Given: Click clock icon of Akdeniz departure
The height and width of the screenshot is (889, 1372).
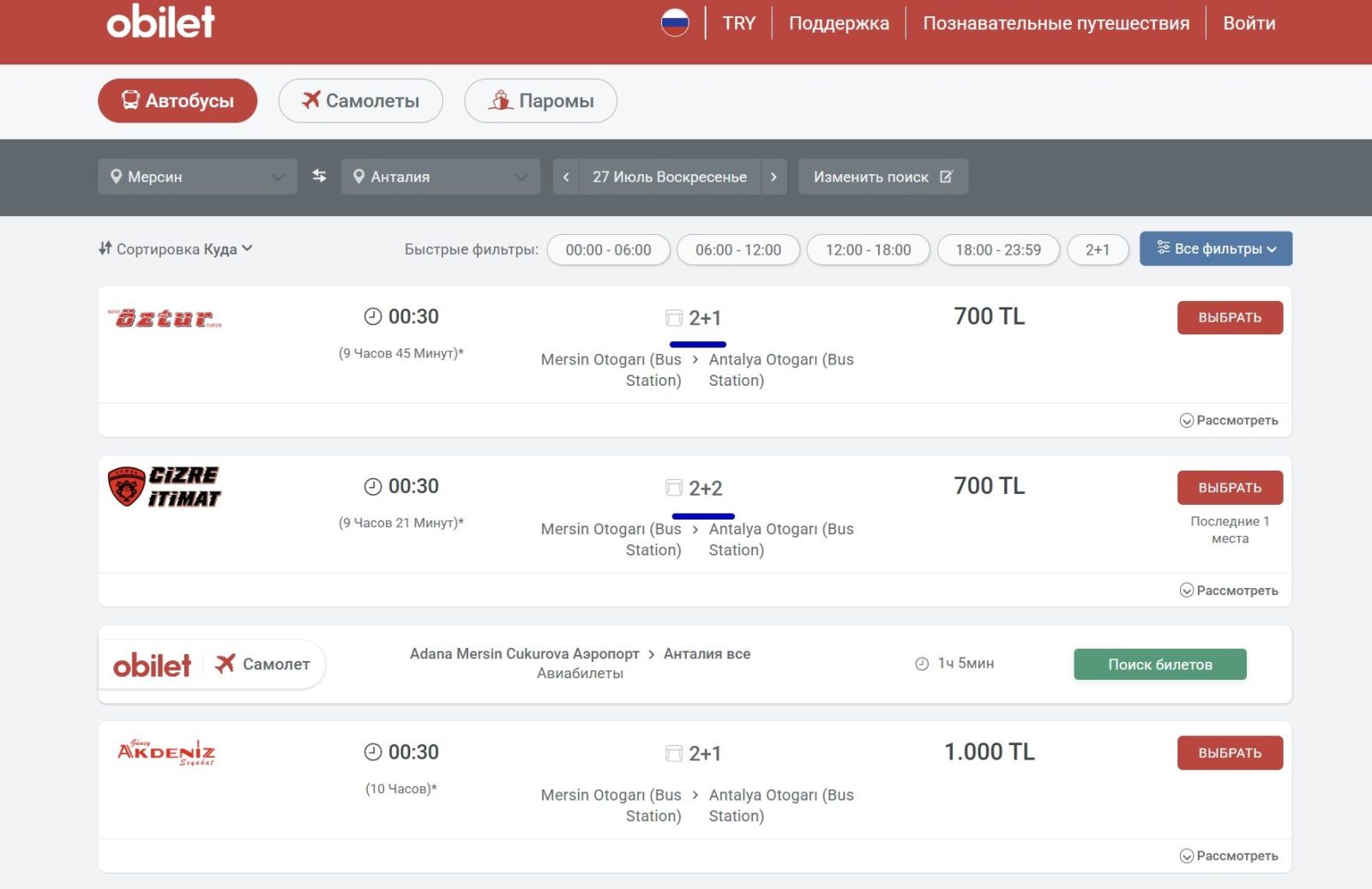Looking at the screenshot, I should pos(373,752).
